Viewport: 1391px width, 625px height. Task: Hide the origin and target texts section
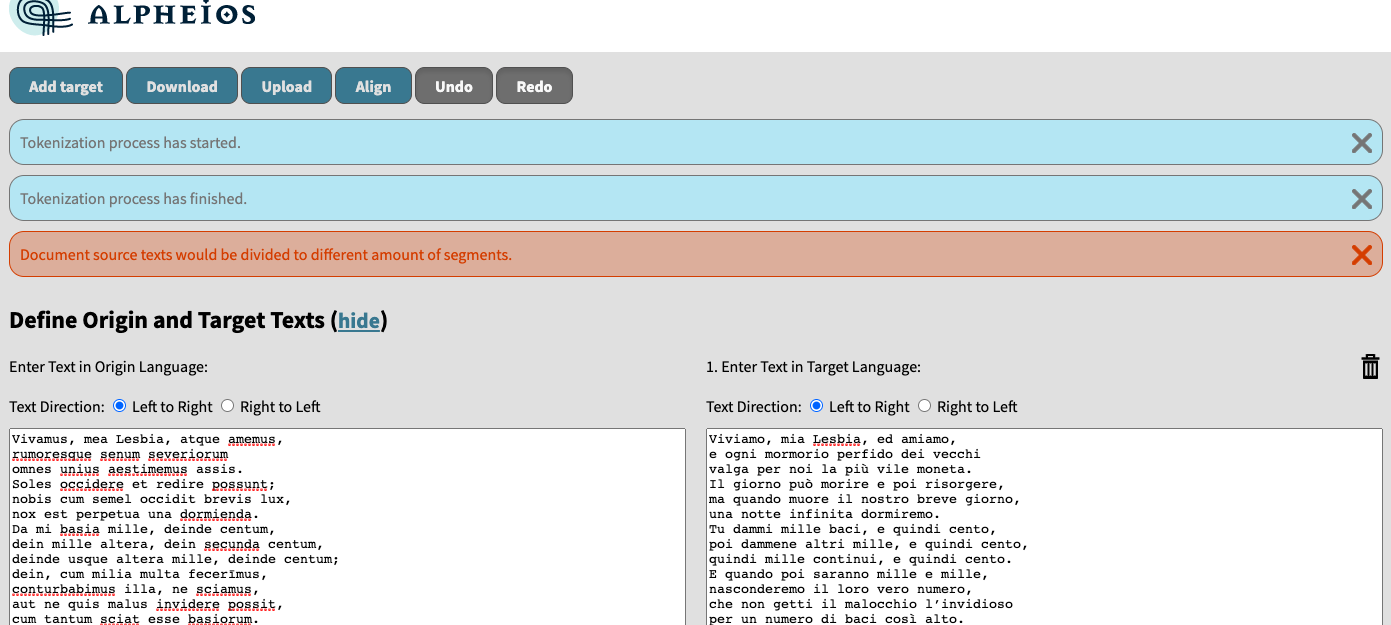359,321
